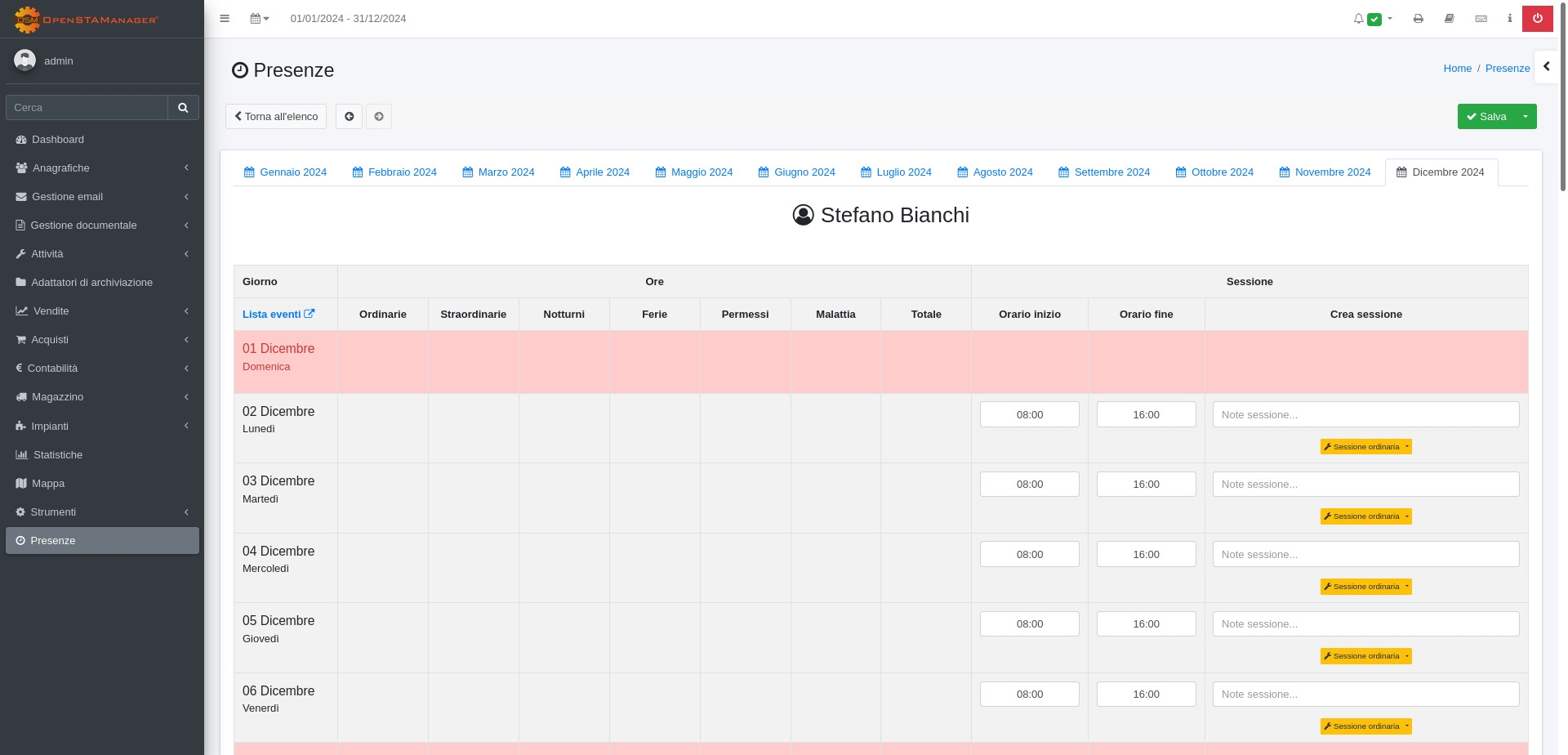Screen dimensions: 1568x755
Task: Create Sessione ordinaria for 02 Dicembre
Action: tap(1361, 447)
